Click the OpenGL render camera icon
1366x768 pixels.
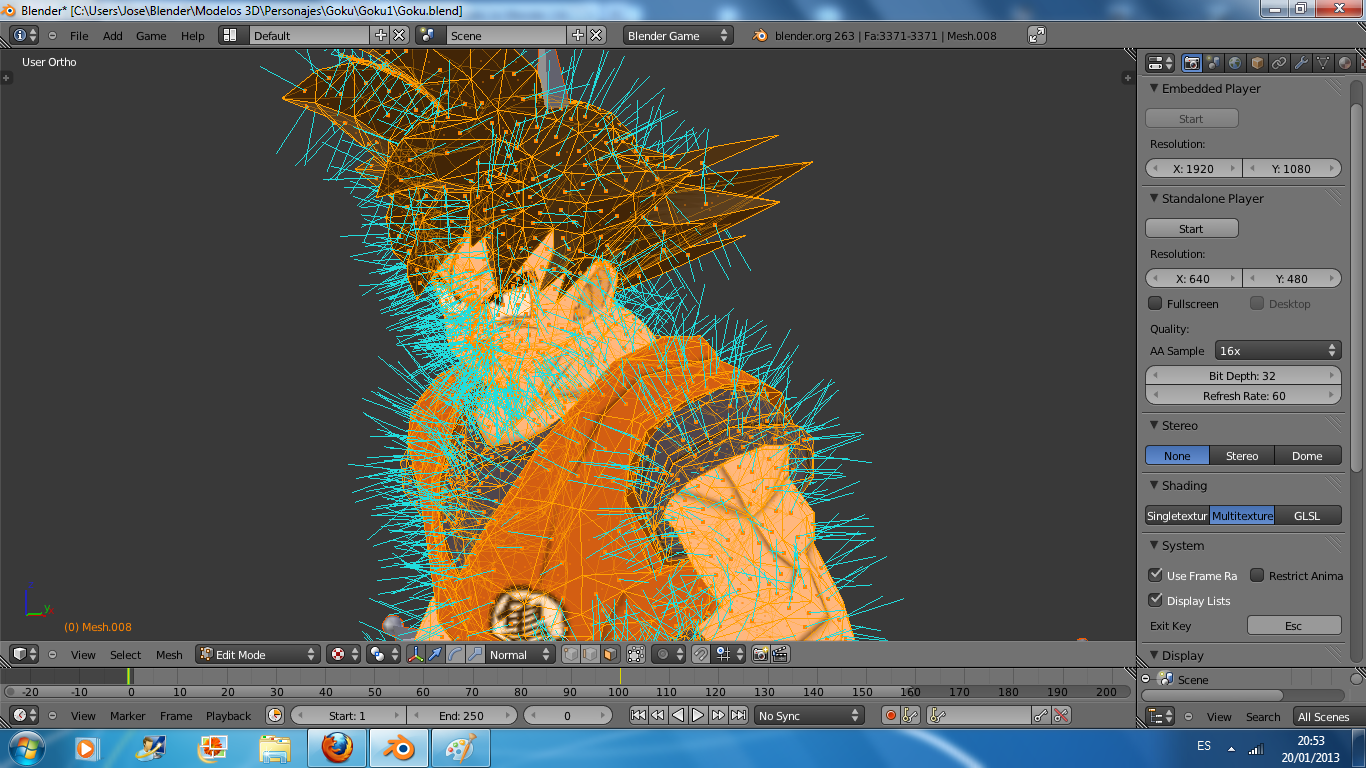[x=760, y=655]
